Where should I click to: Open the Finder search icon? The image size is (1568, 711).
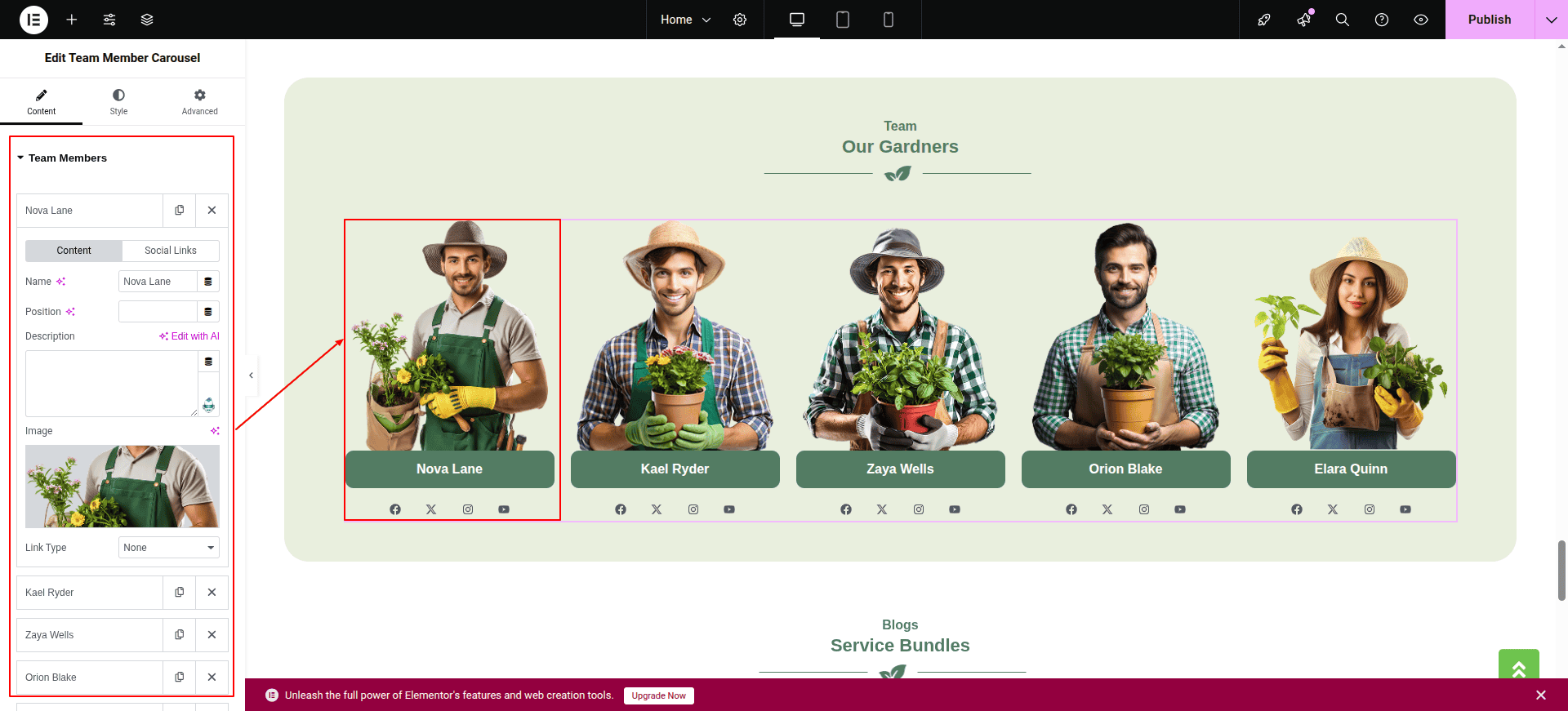coord(1343,20)
